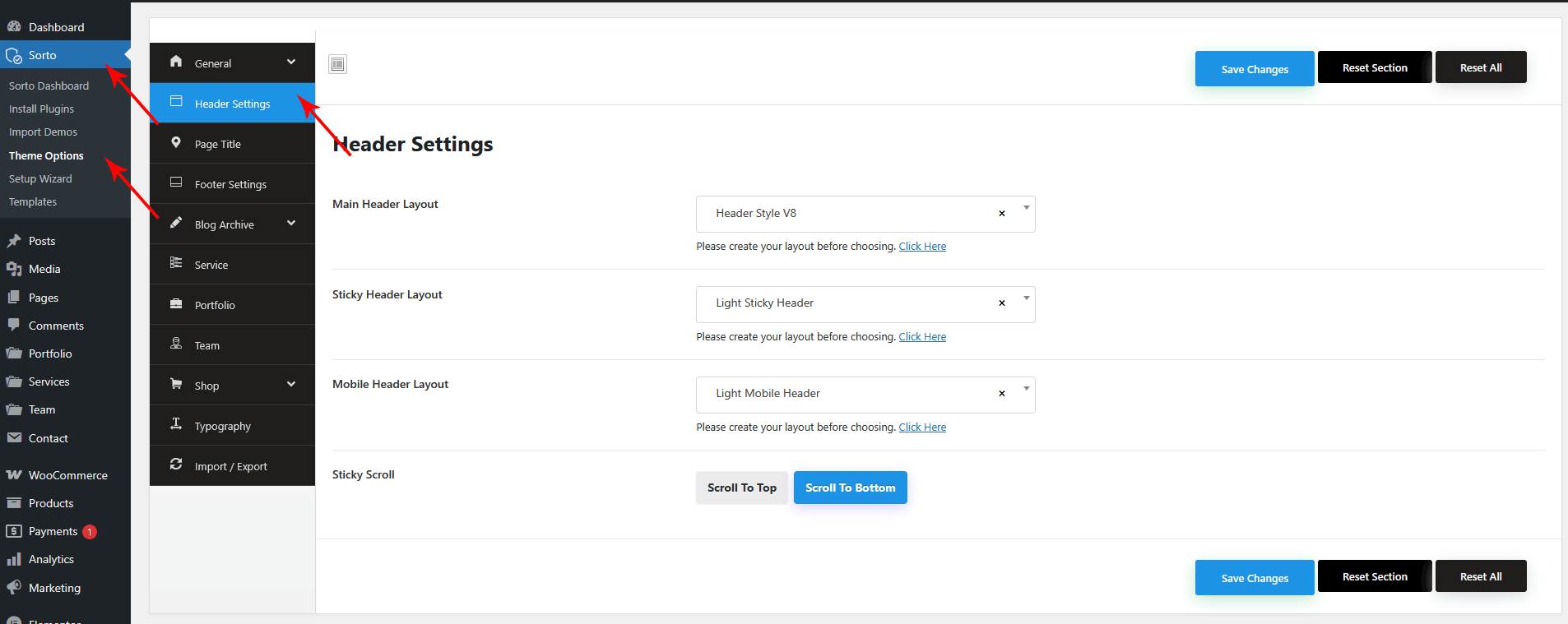The width and height of the screenshot is (1568, 624).
Task: Click the expand-all options icon
Action: (337, 64)
